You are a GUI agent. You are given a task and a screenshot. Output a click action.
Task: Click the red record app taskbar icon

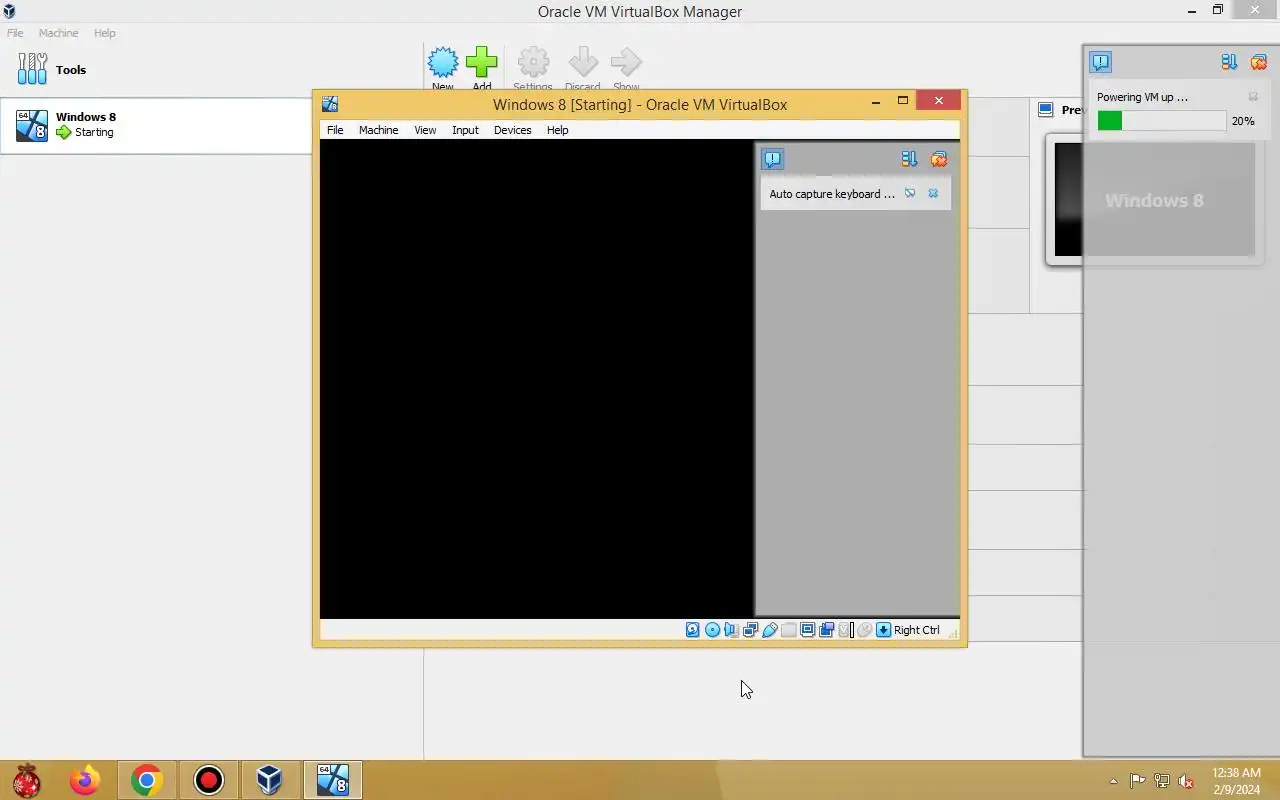click(x=209, y=780)
